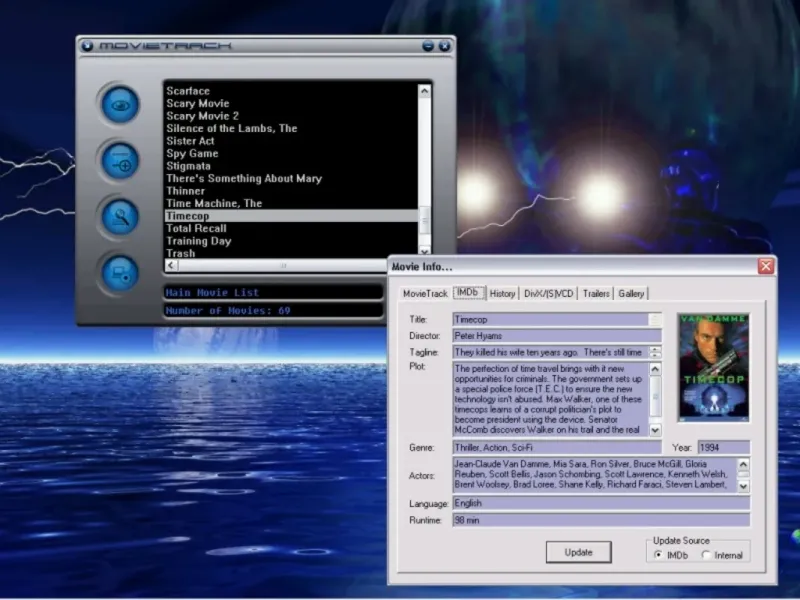Viewport: 800px width, 600px height.
Task: Click the Tagline field up arrow
Action: point(655,348)
